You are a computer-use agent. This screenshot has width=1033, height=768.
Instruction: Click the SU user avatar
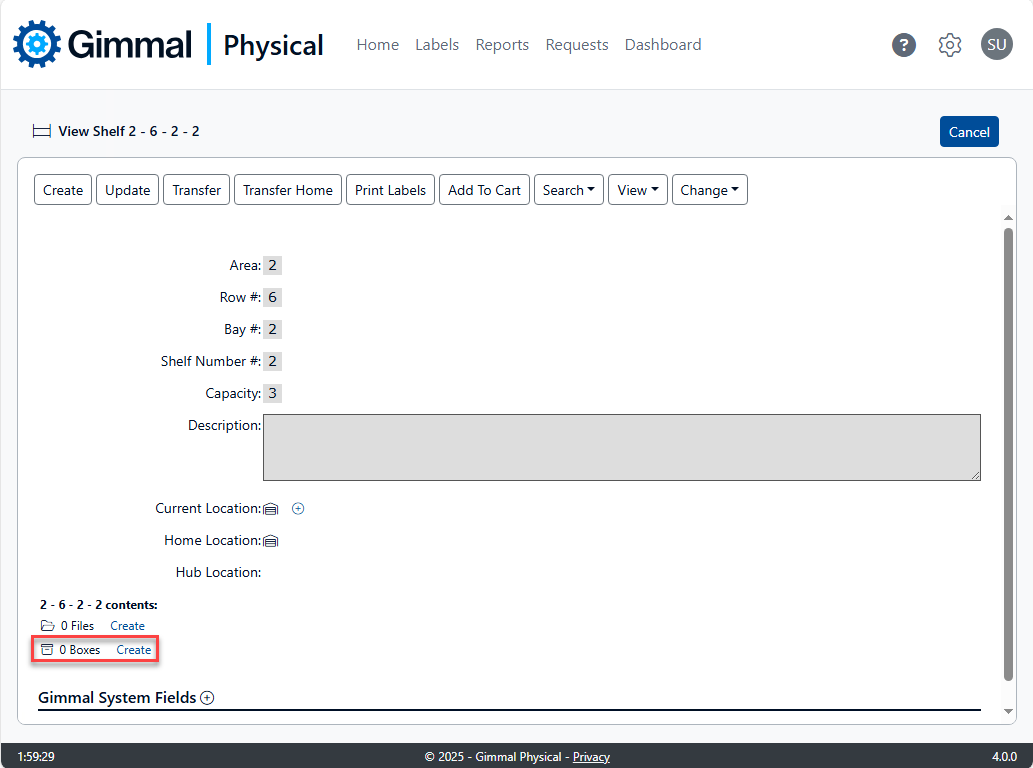[996, 45]
